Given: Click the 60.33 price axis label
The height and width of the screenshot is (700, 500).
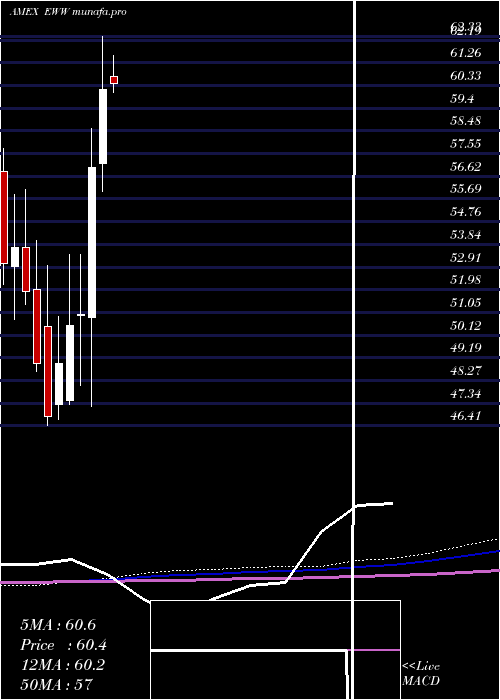Looking at the screenshot, I should click(x=466, y=76).
